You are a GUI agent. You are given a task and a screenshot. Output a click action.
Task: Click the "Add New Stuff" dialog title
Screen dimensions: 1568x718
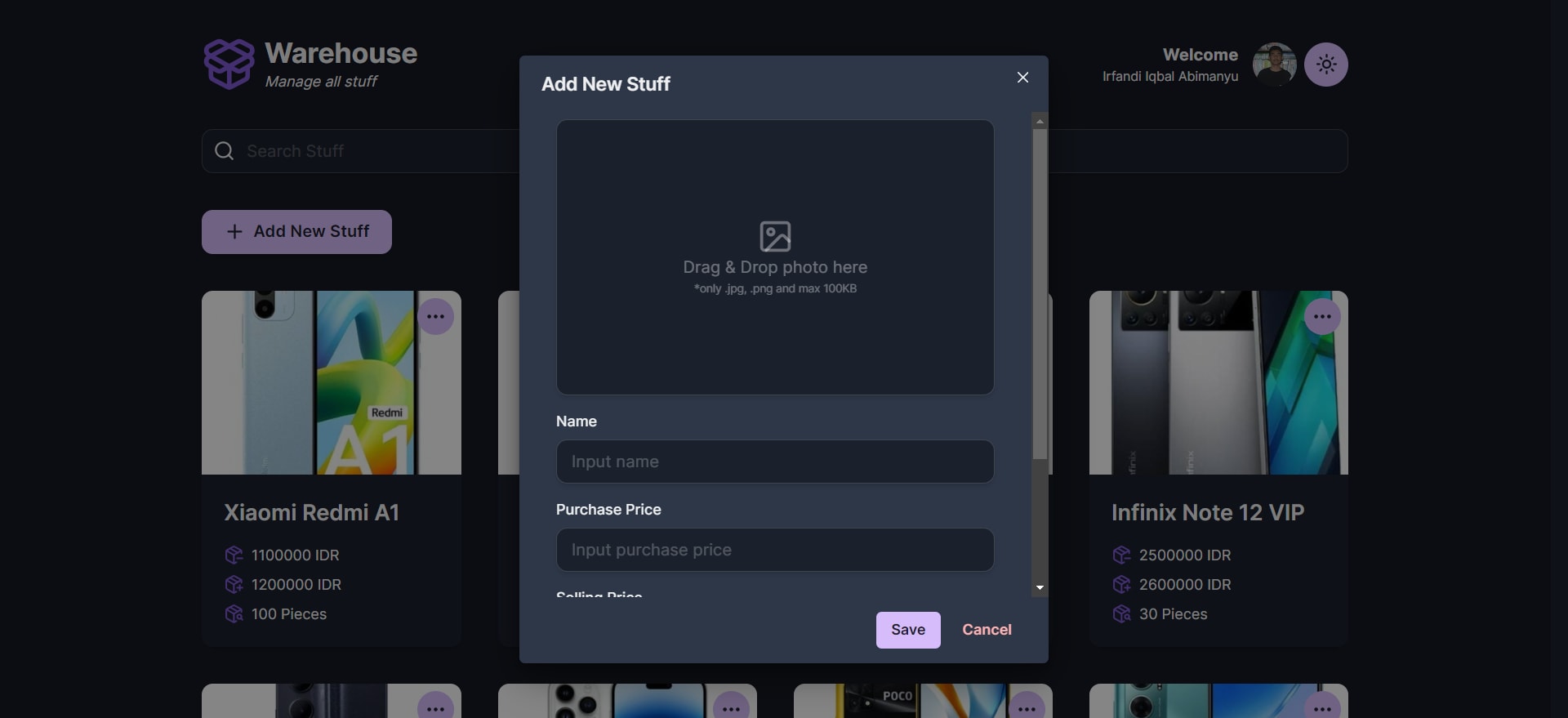tap(606, 84)
